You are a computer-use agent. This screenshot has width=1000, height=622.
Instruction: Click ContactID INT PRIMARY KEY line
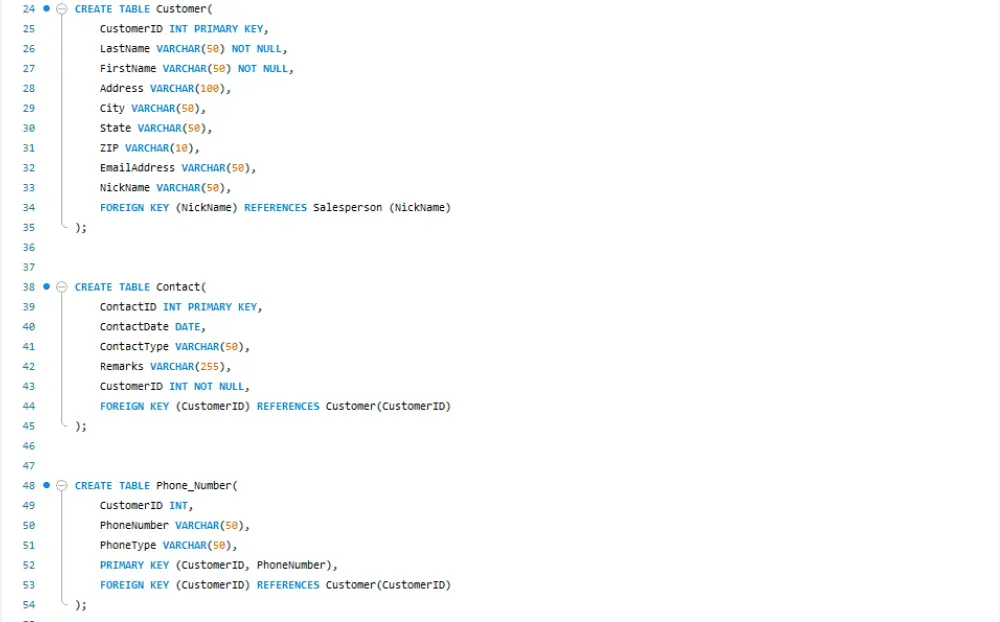[x=180, y=307]
